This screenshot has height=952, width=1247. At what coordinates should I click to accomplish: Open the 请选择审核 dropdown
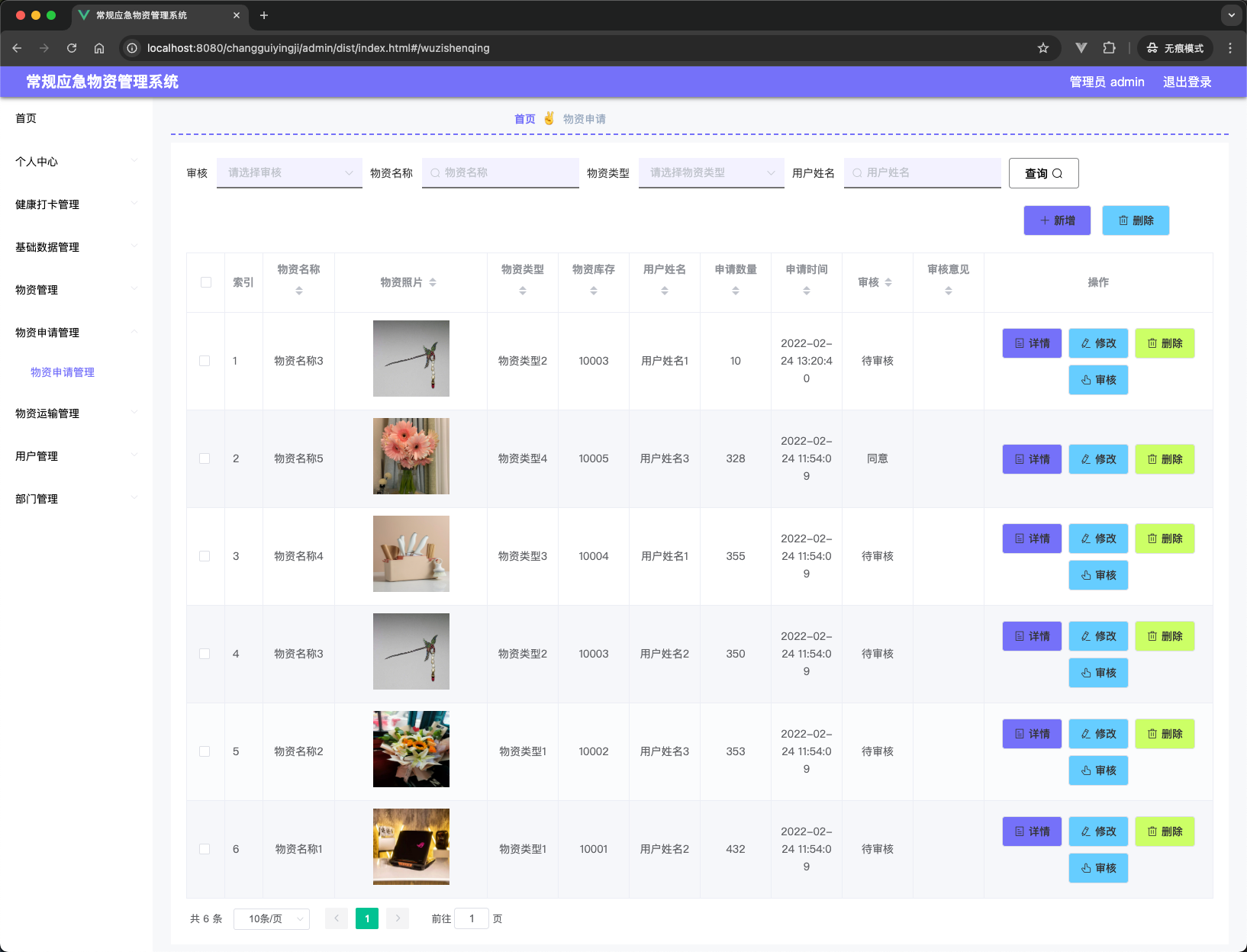pyautogui.click(x=289, y=173)
